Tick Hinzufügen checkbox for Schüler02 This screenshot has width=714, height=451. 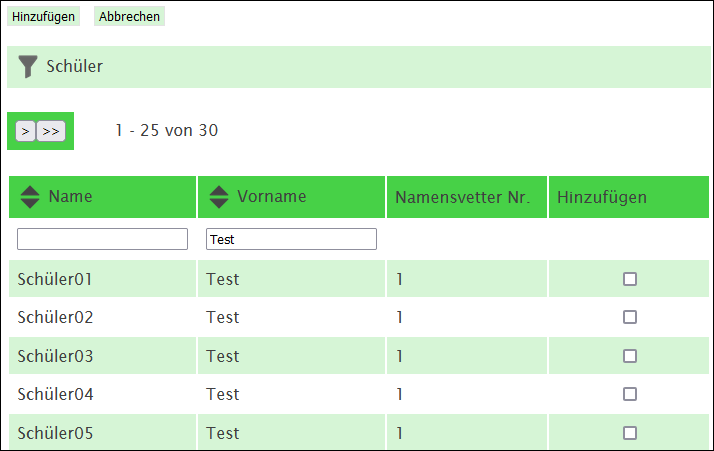click(x=630, y=317)
